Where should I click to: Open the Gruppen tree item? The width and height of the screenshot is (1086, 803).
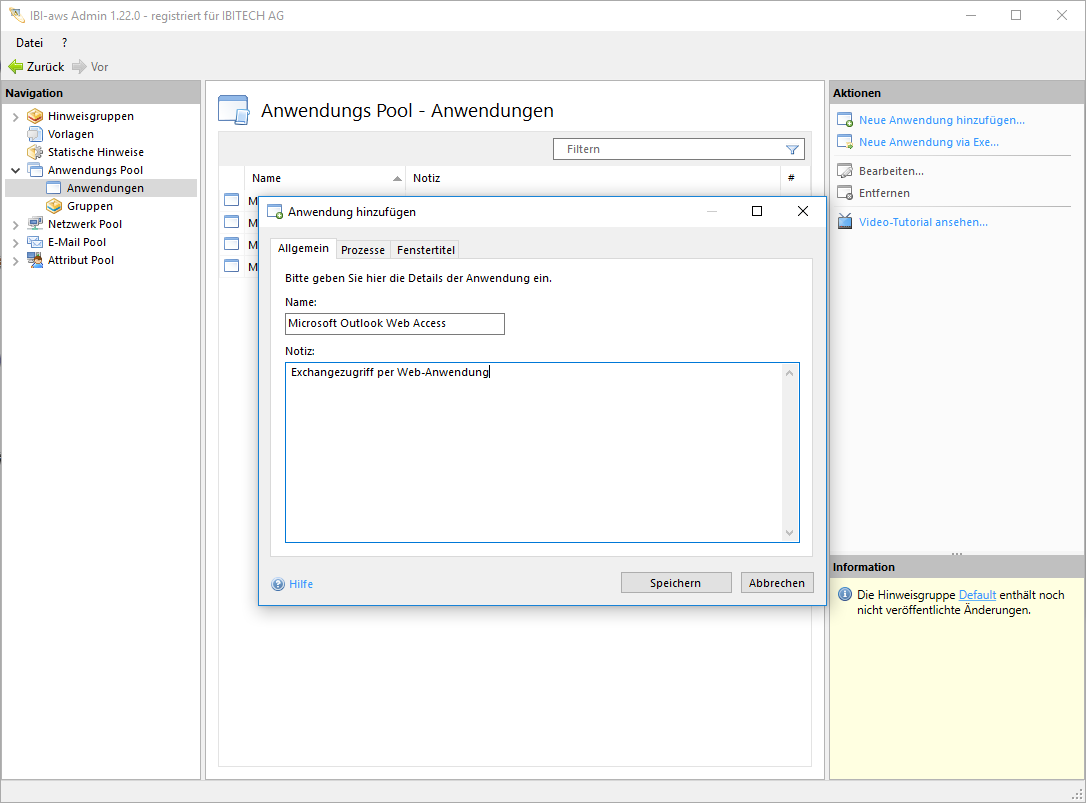[x=89, y=206]
